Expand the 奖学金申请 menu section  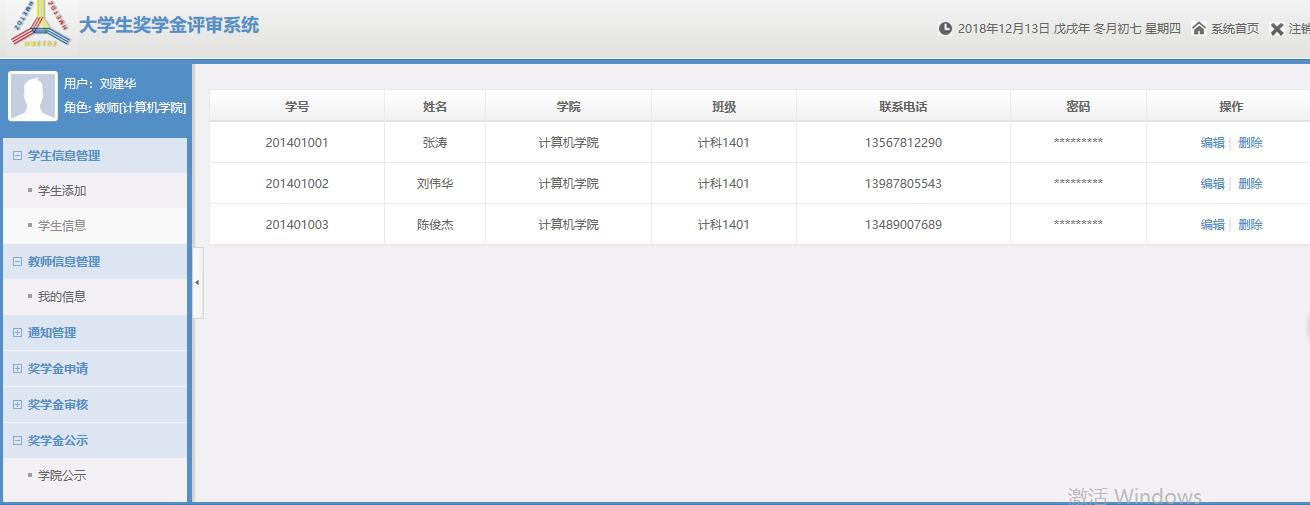(x=95, y=368)
